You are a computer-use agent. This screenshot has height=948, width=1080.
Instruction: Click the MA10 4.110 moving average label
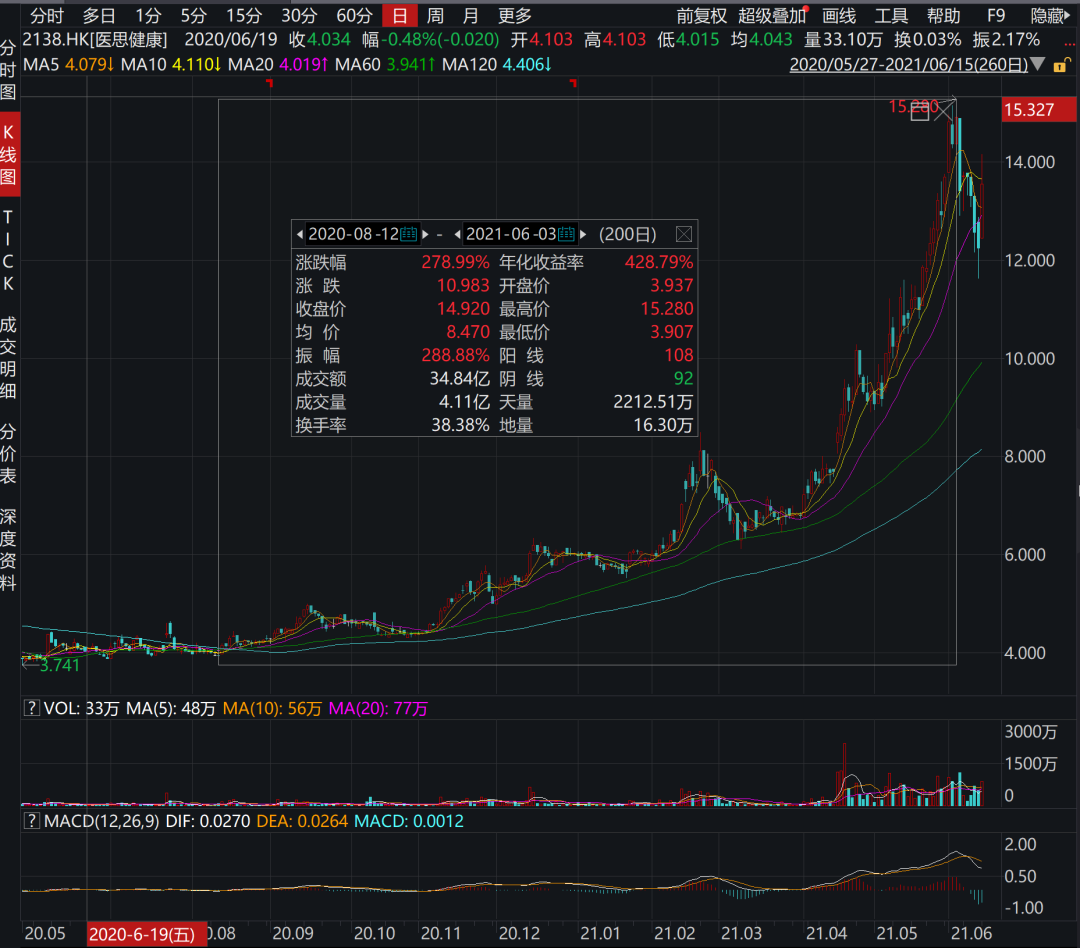[171, 65]
